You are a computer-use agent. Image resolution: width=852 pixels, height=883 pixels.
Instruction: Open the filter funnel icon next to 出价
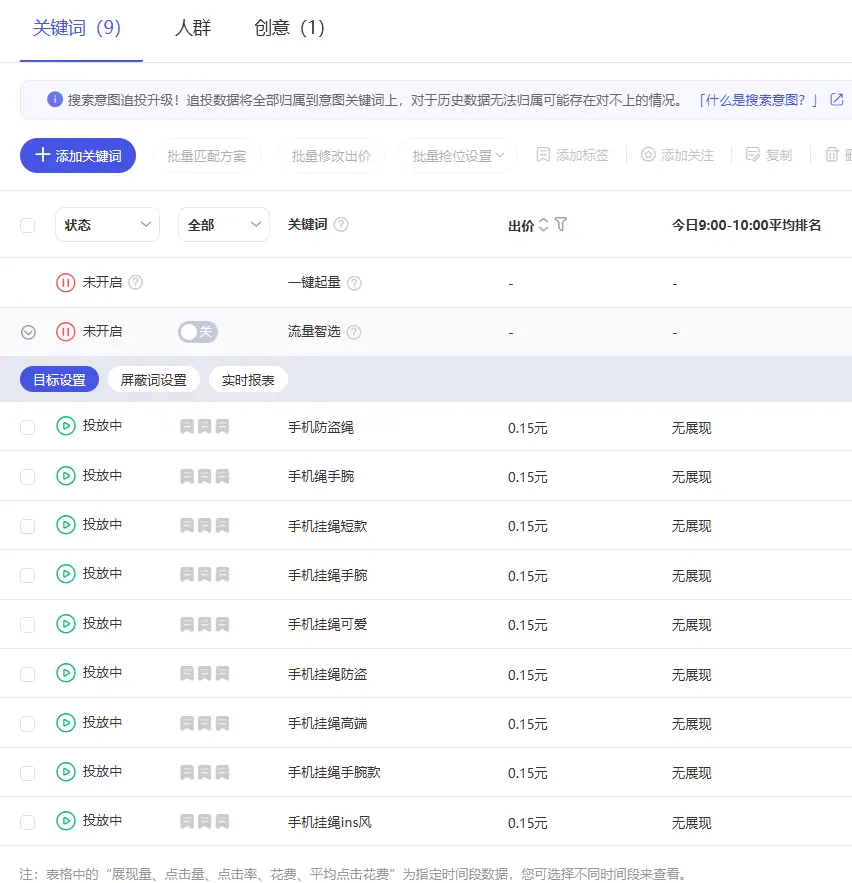click(x=560, y=224)
